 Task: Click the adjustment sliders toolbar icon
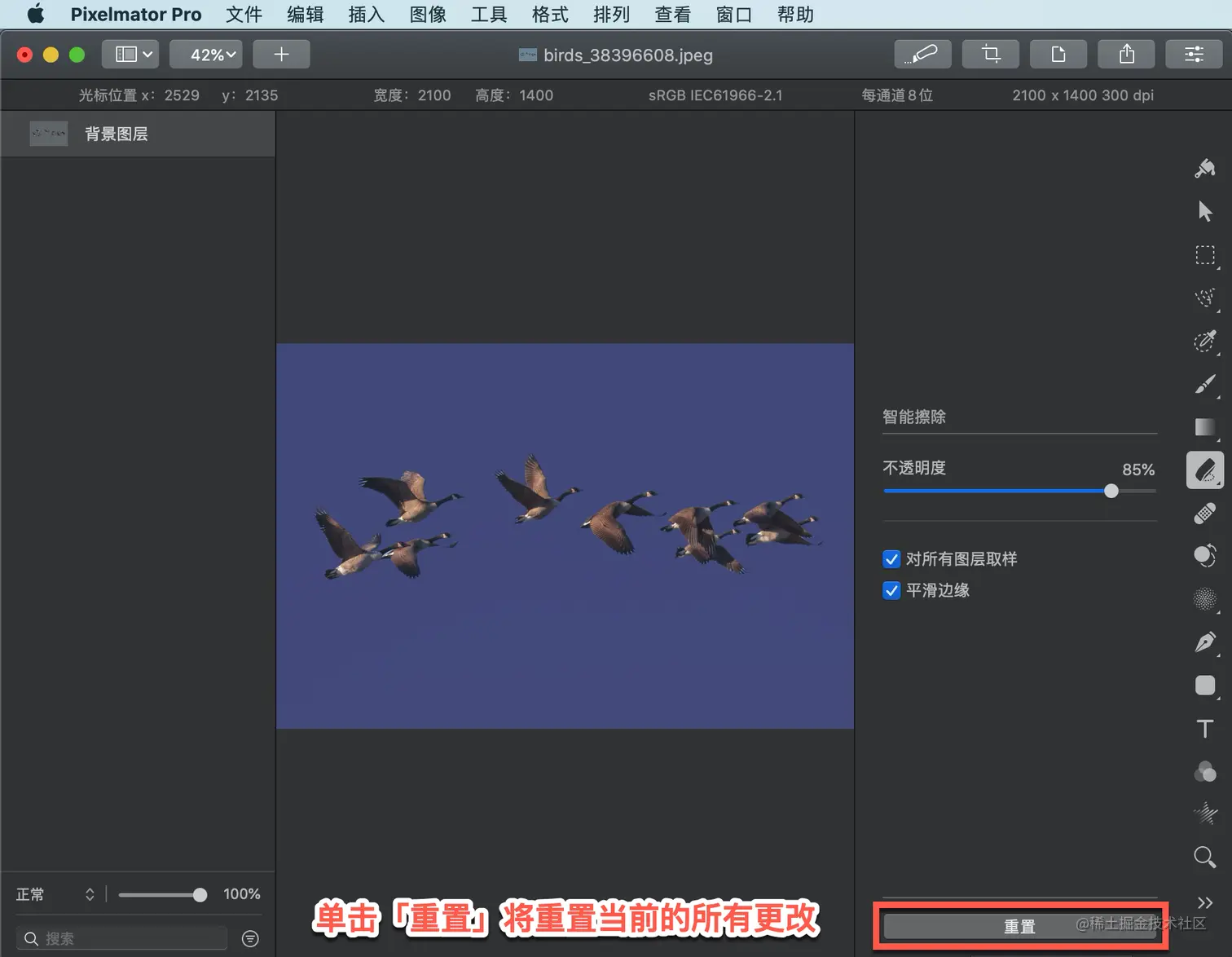1194,55
